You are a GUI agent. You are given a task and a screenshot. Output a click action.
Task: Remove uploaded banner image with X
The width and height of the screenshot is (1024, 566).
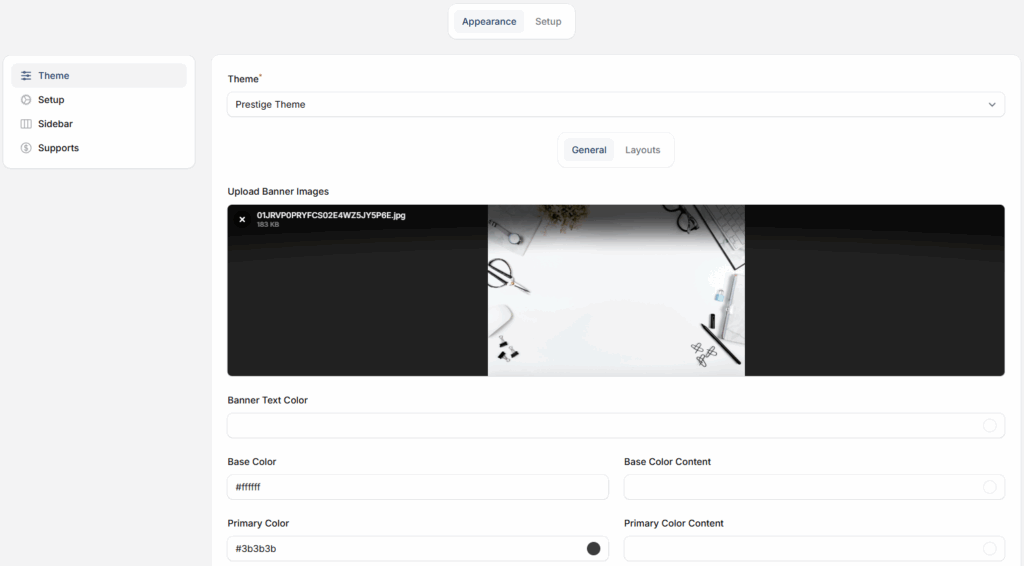tap(242, 219)
